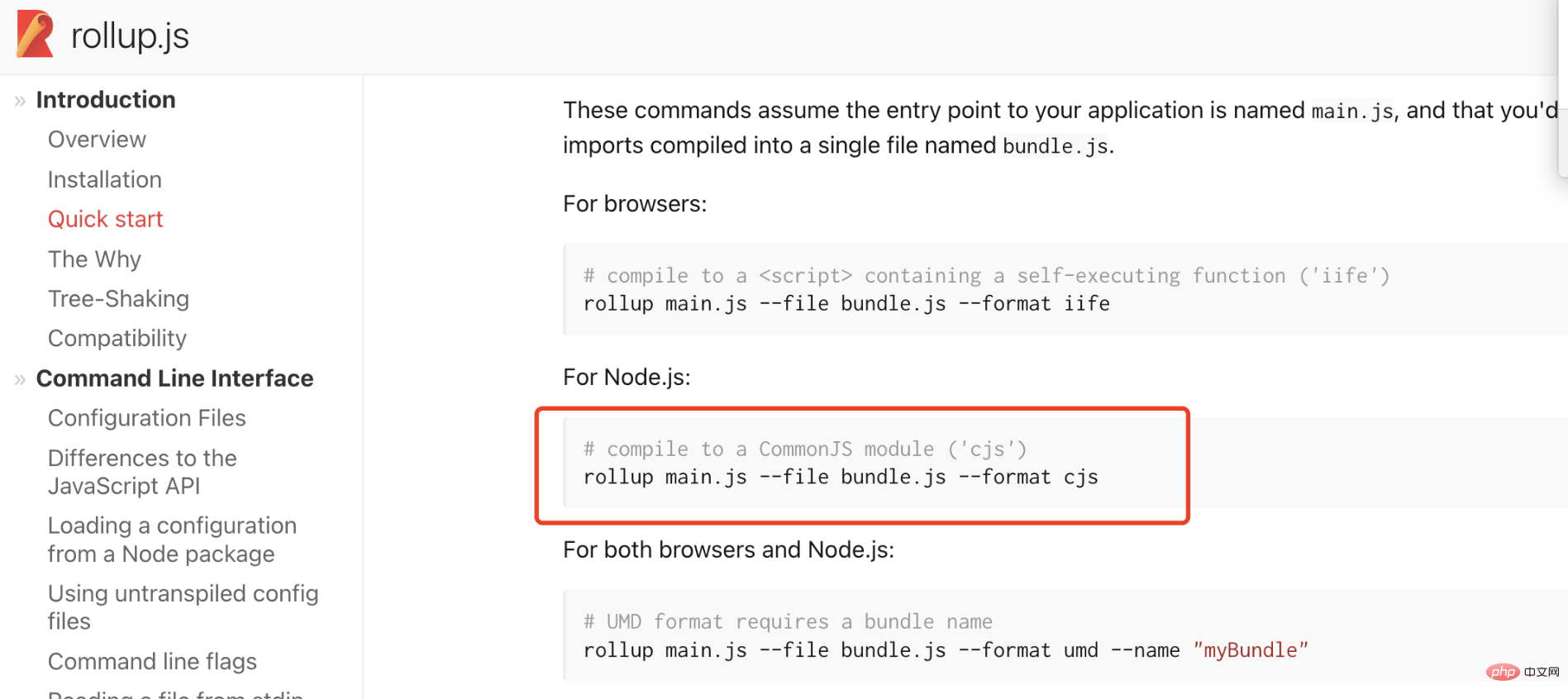This screenshot has height=699, width=1568.
Task: Open the Introduction section heading
Action: point(106,100)
